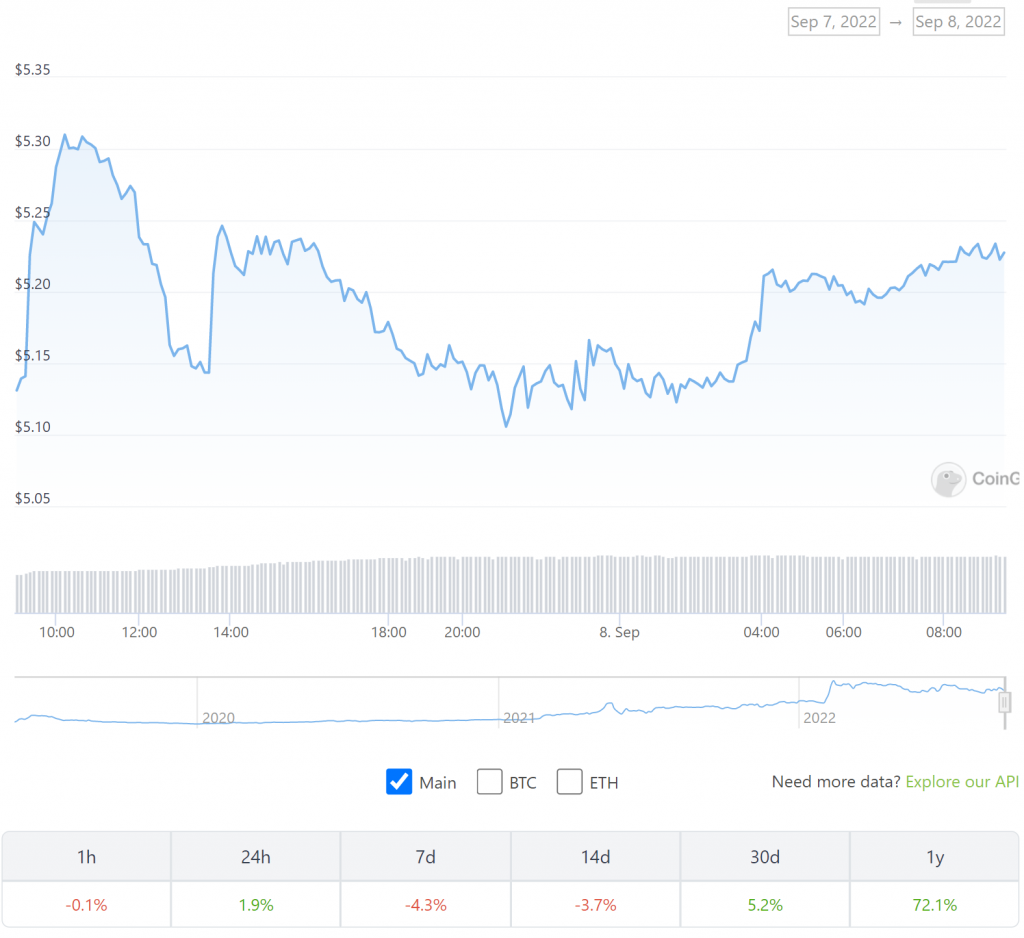Click the 8. Sep time axis label
This screenshot has height=938, width=1024.
tap(619, 632)
